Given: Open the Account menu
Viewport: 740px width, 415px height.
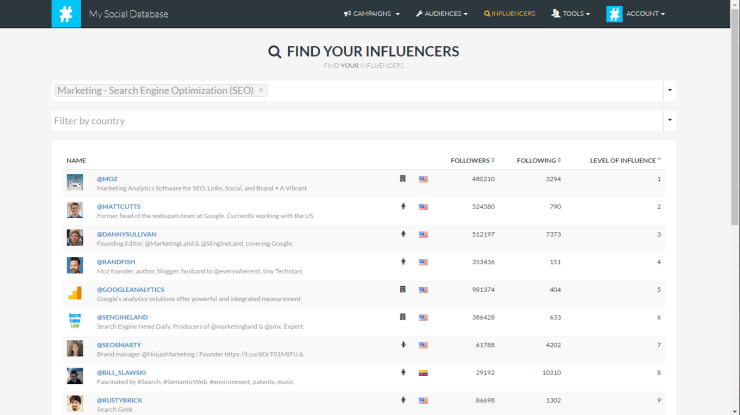Looking at the screenshot, I should click(x=645, y=14).
